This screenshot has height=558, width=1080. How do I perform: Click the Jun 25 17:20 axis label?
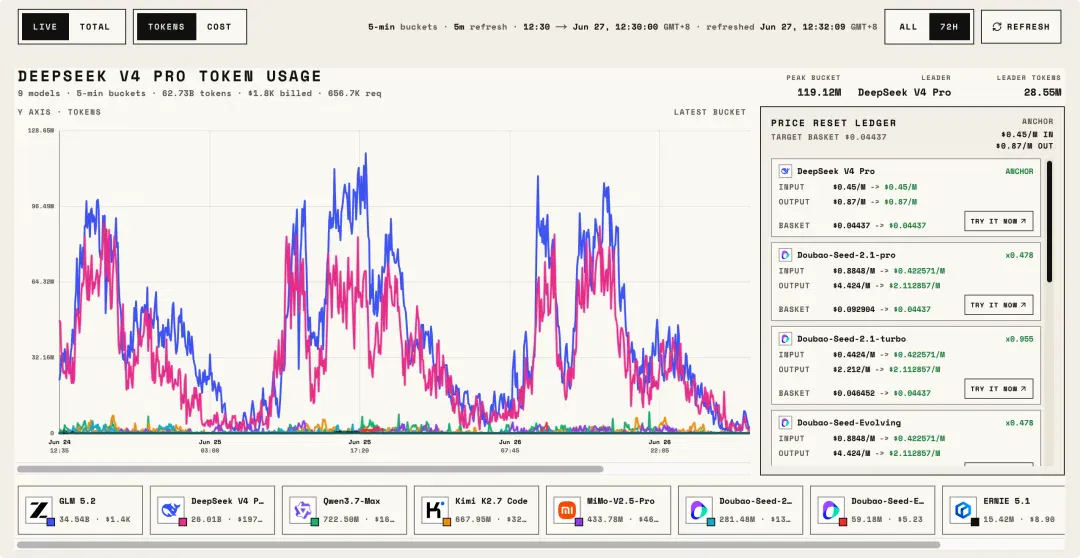(x=360, y=446)
